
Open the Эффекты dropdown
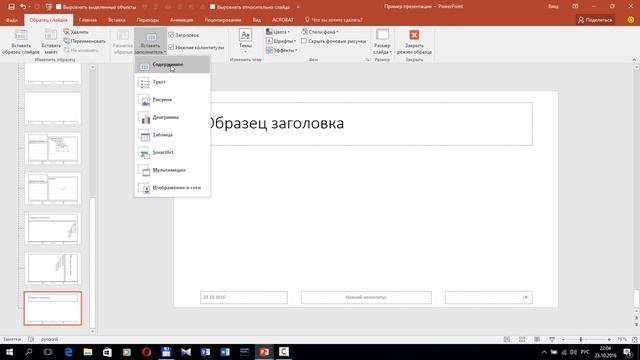click(282, 51)
